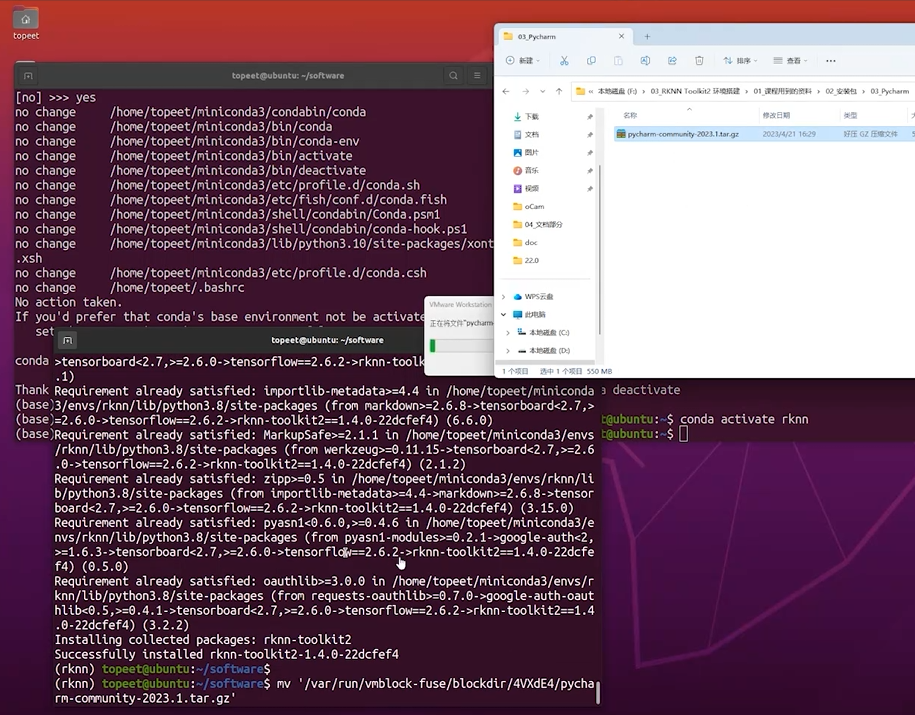Click 03_Pycharm breadcrumb segment
This screenshot has width=915, height=715.
[890, 91]
